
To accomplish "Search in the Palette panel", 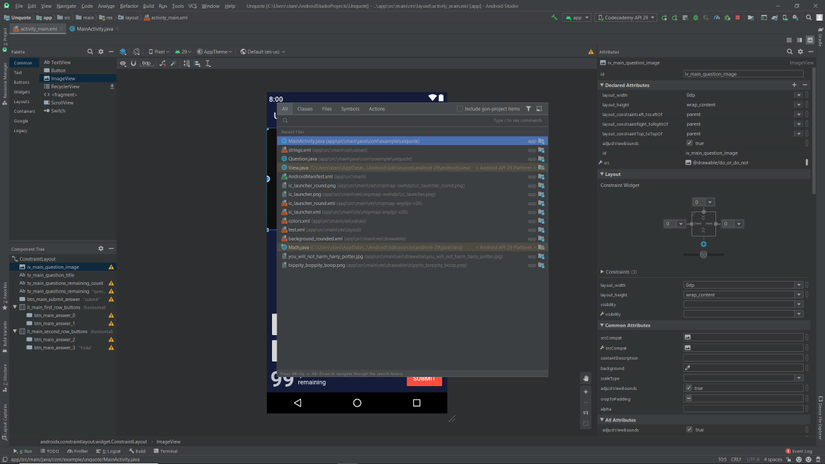I will (x=90, y=52).
